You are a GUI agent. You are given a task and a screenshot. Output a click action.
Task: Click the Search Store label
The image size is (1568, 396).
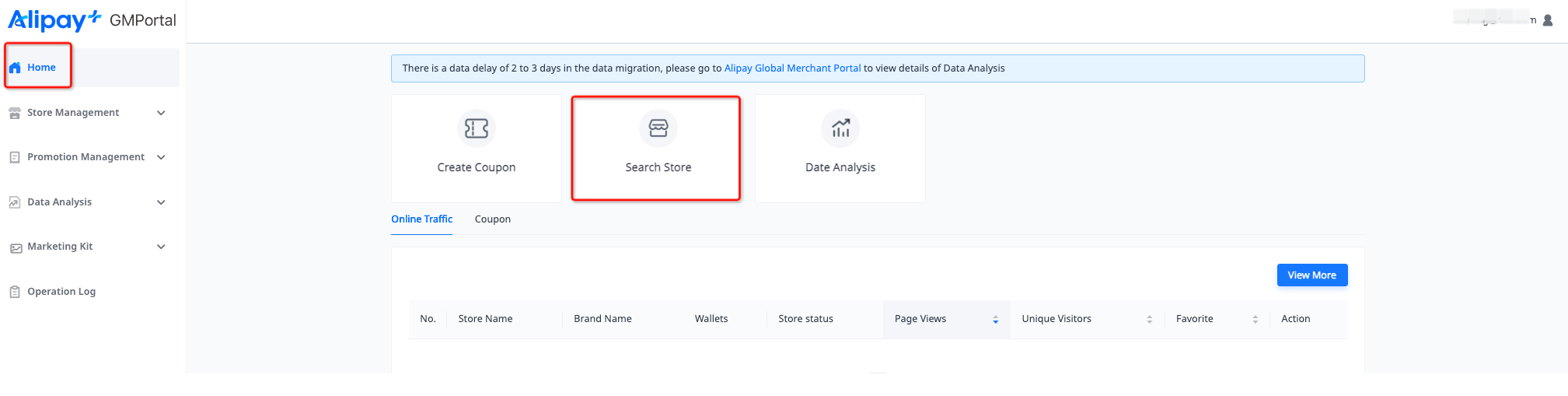pyautogui.click(x=658, y=167)
